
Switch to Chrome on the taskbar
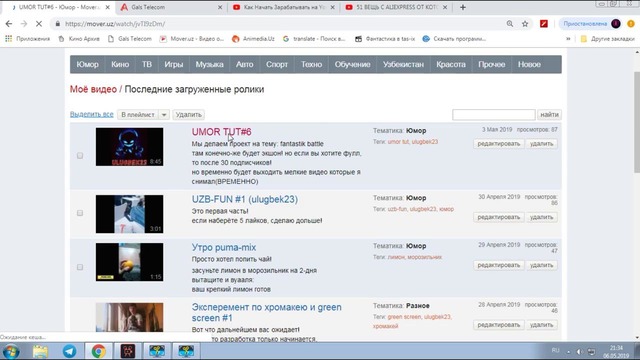(98, 351)
